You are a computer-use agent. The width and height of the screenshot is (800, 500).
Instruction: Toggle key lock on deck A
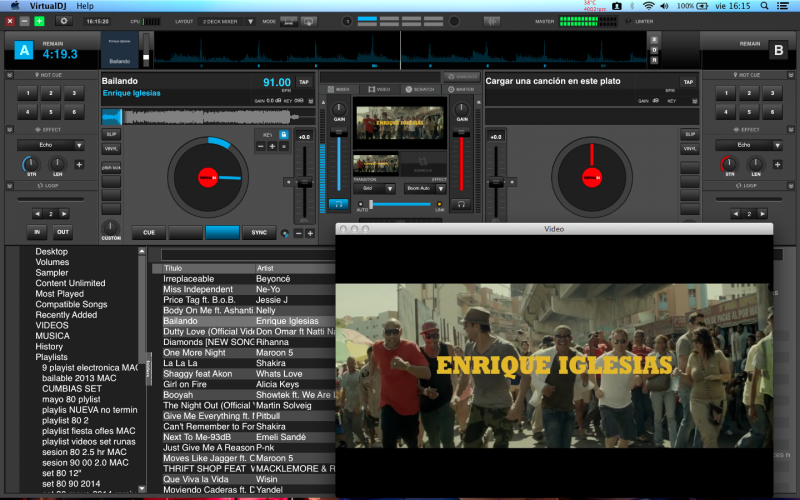(283, 135)
